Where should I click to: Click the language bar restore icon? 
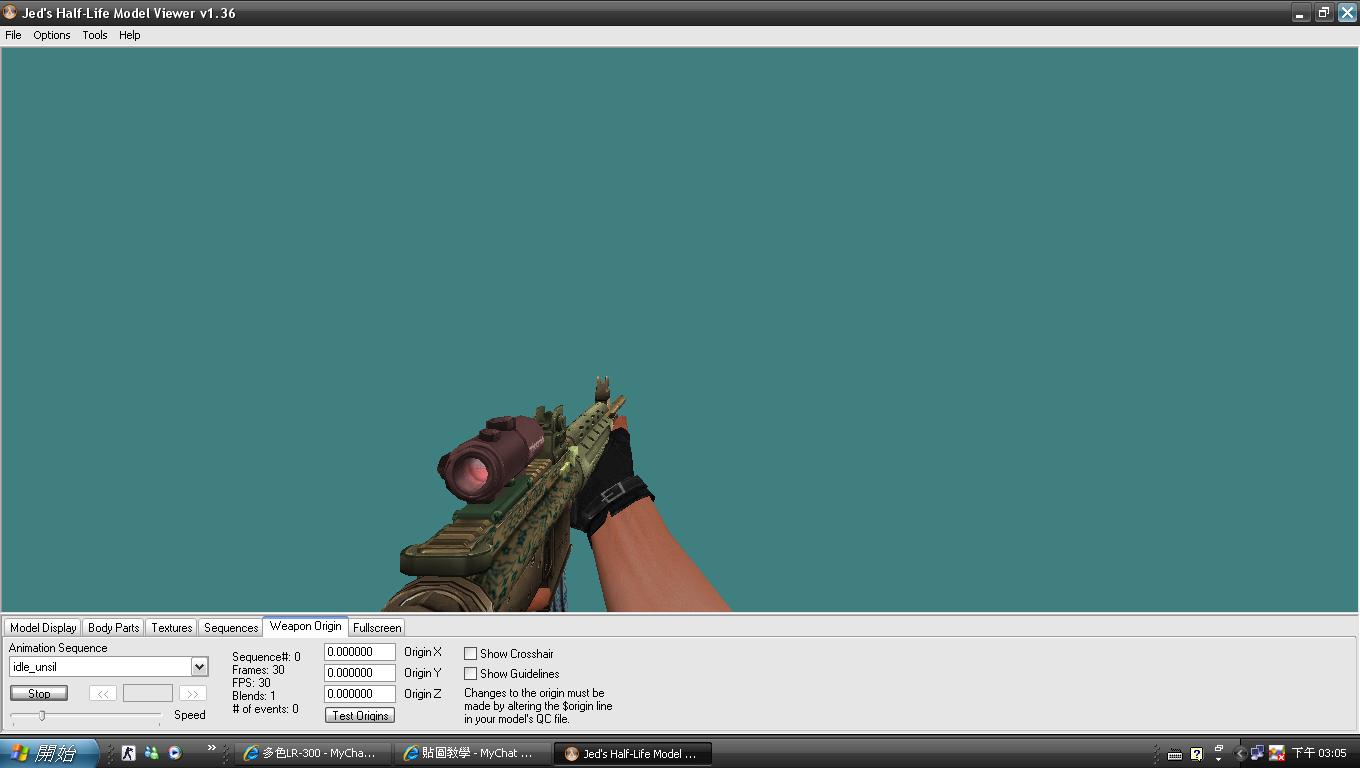point(1219,748)
